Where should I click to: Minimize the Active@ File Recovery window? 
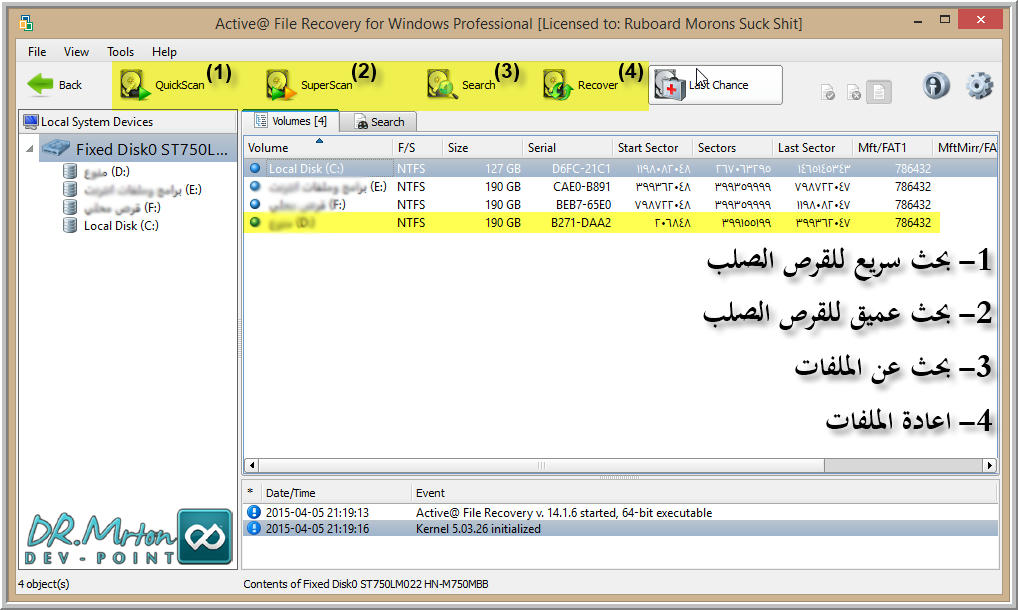(x=917, y=21)
